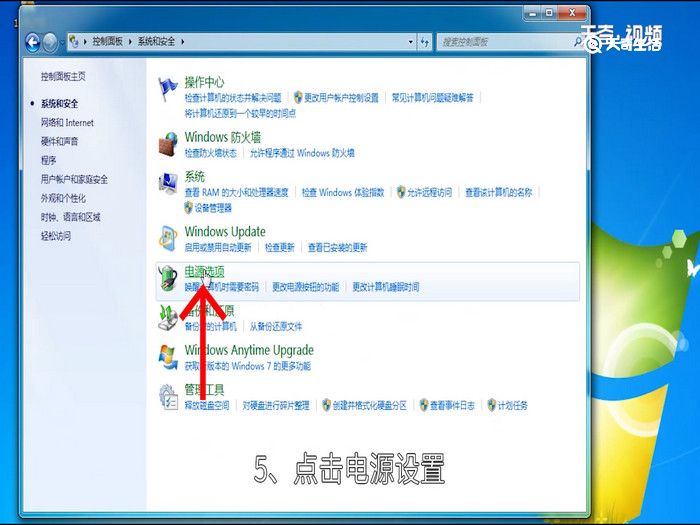Go to 控制面板主页 in sidebar
This screenshot has width=700, height=525.
63,76
